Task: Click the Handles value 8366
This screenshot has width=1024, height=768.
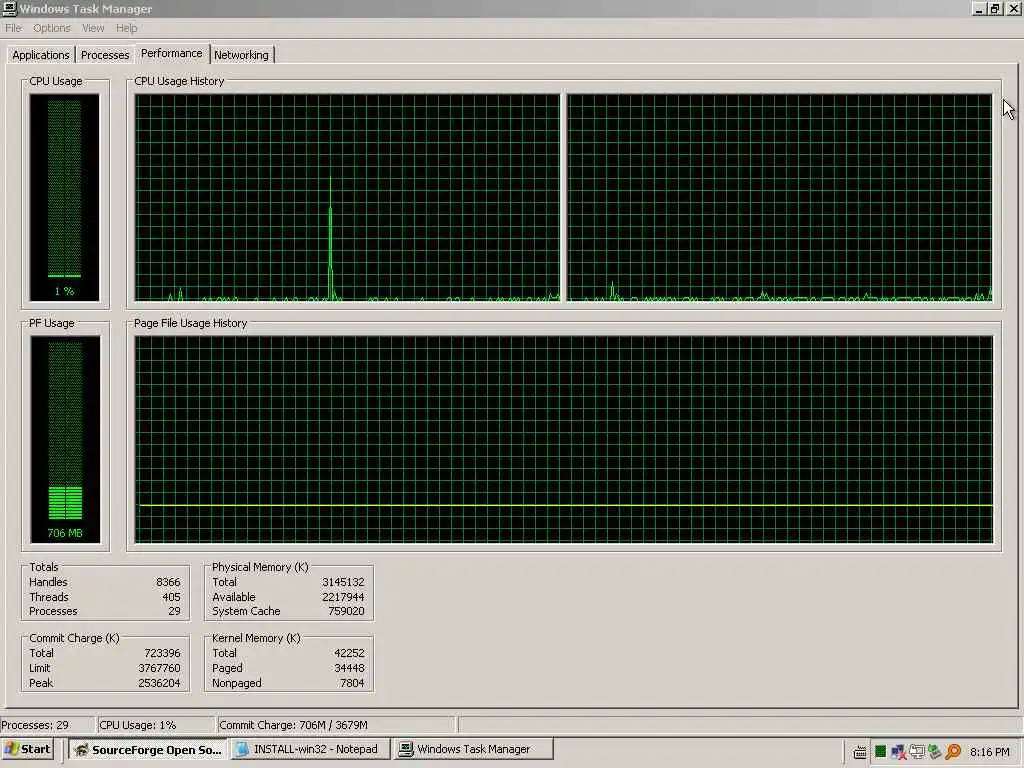Action: 168,582
